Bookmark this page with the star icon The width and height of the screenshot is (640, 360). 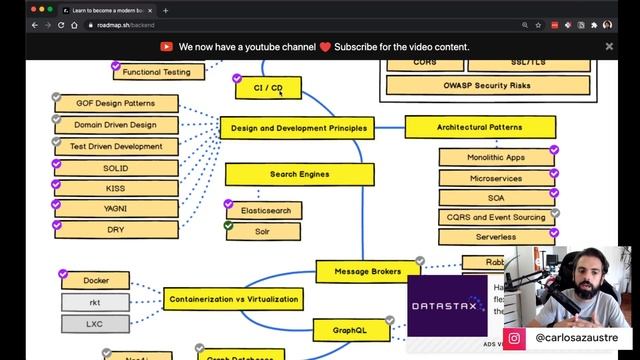[x=538, y=25]
